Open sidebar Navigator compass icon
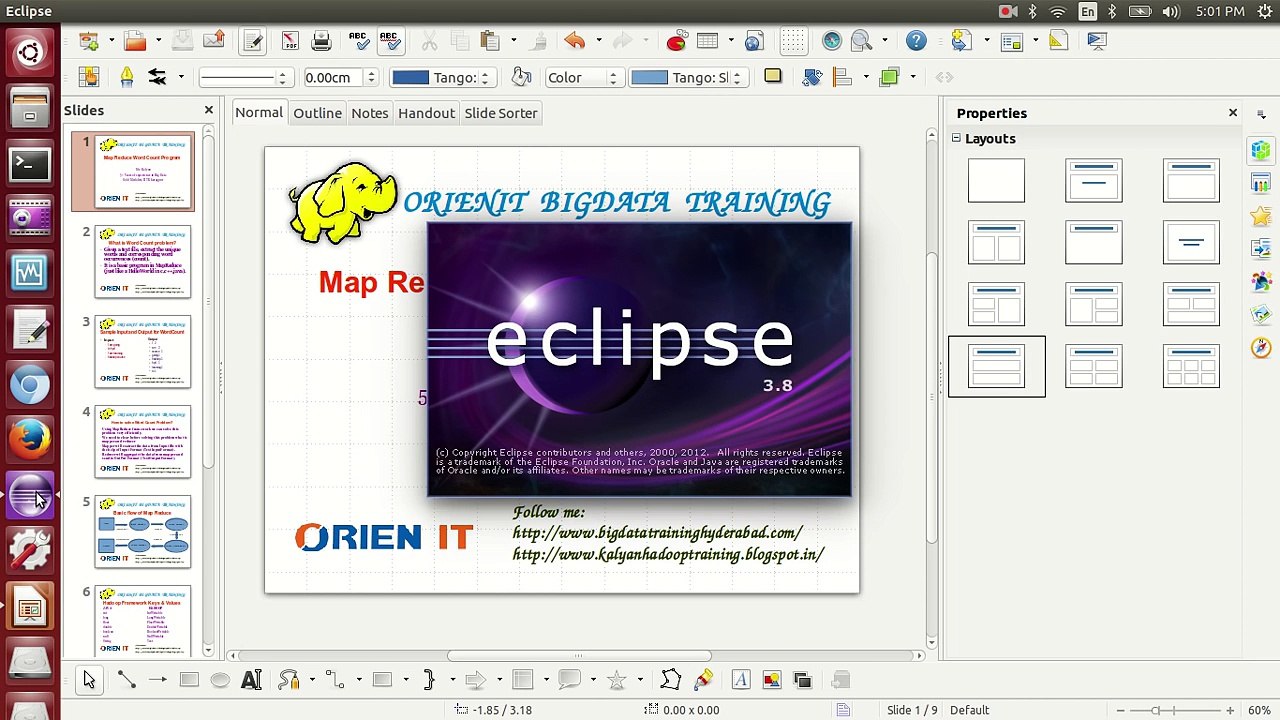 point(1260,347)
